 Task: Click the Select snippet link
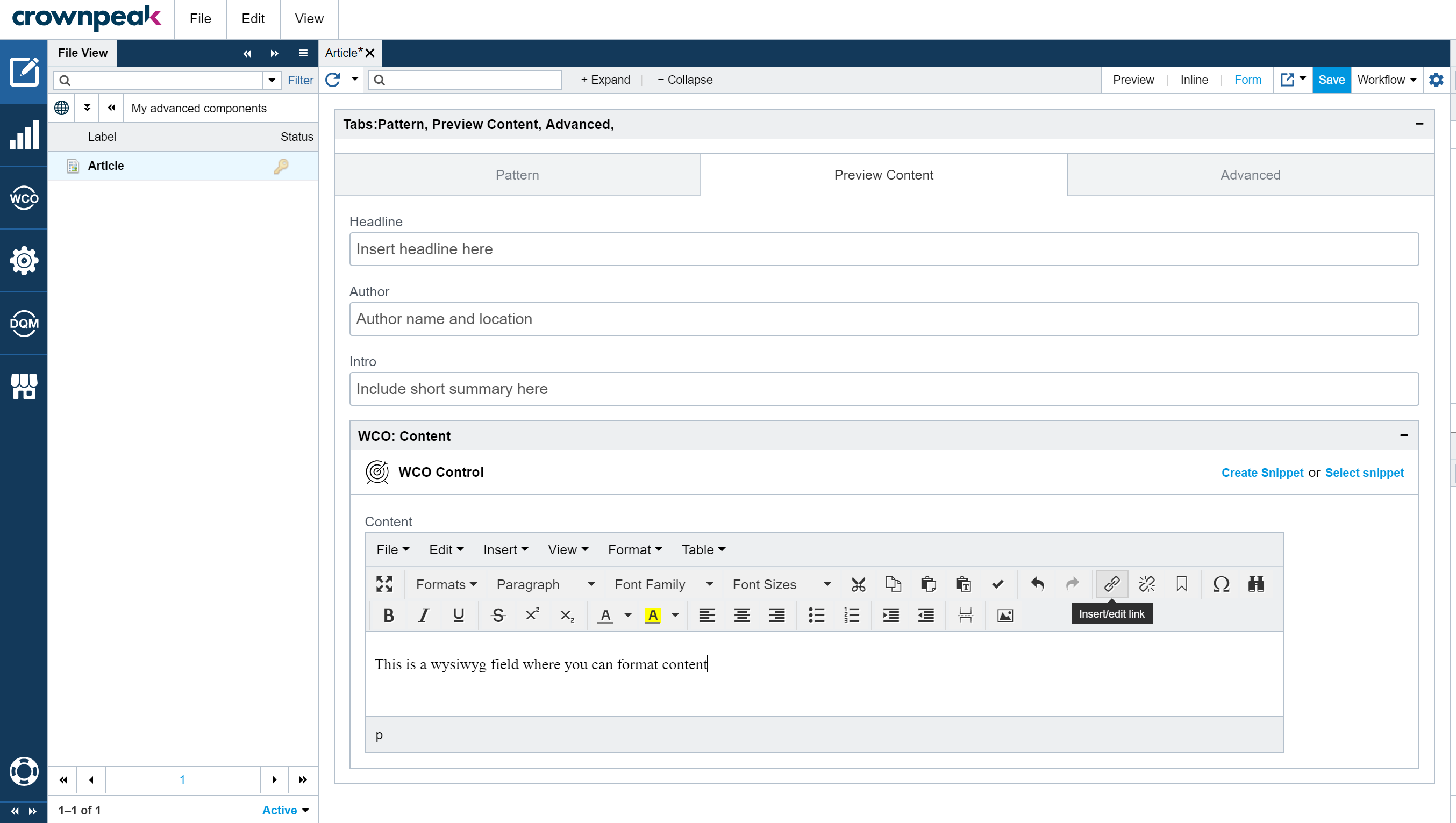click(x=1365, y=473)
